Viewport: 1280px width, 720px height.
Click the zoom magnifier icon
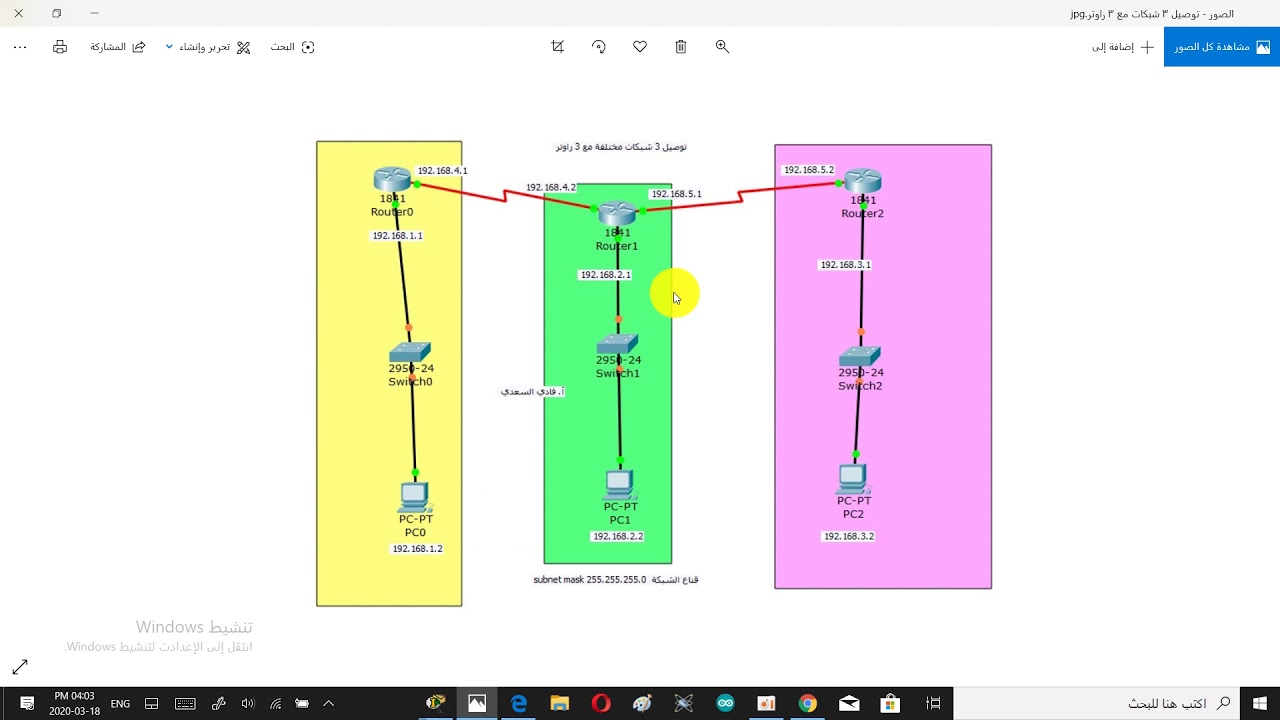[722, 47]
